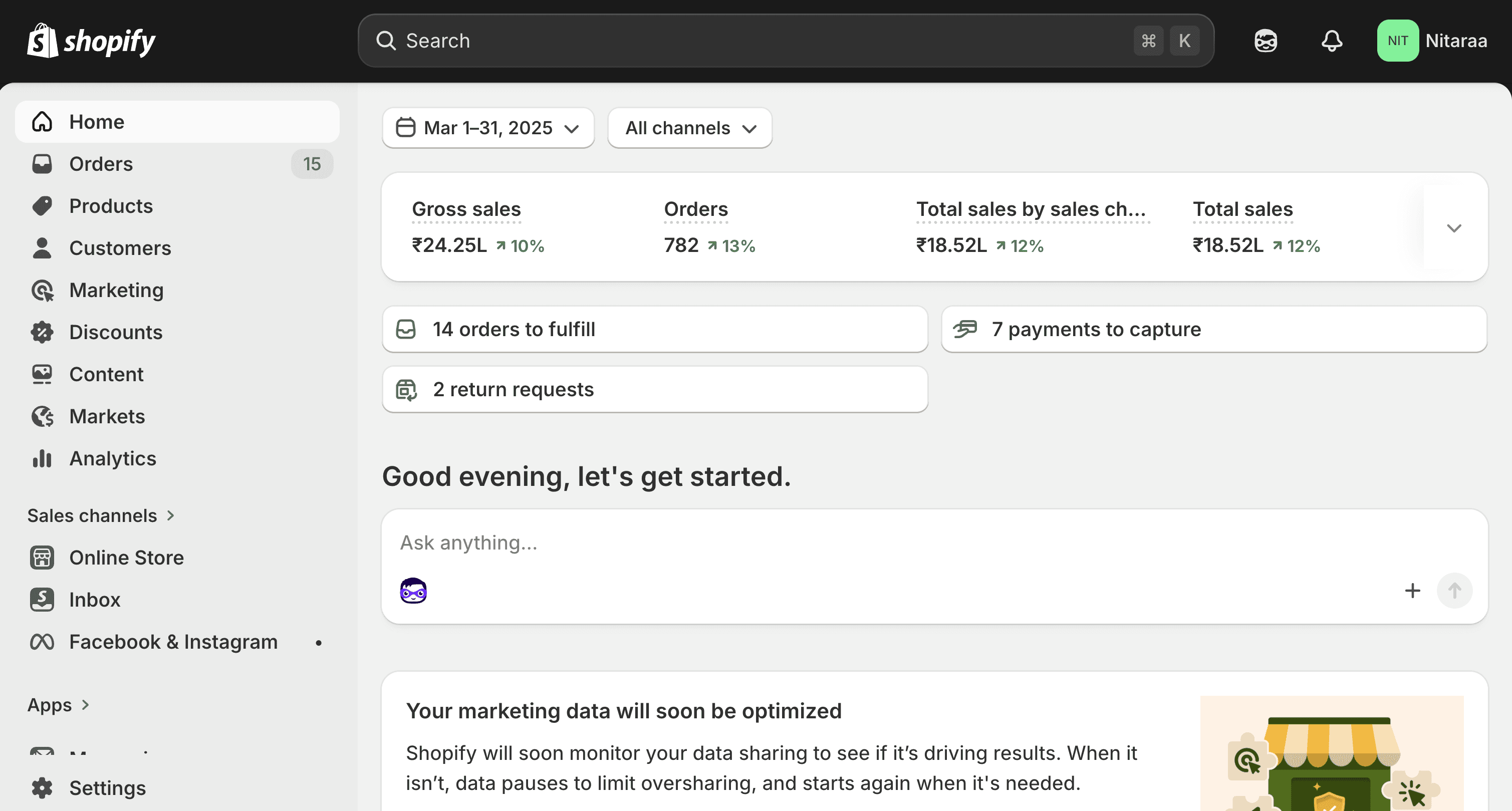Open the notifications bell
The image size is (1512, 811).
pyautogui.click(x=1331, y=41)
